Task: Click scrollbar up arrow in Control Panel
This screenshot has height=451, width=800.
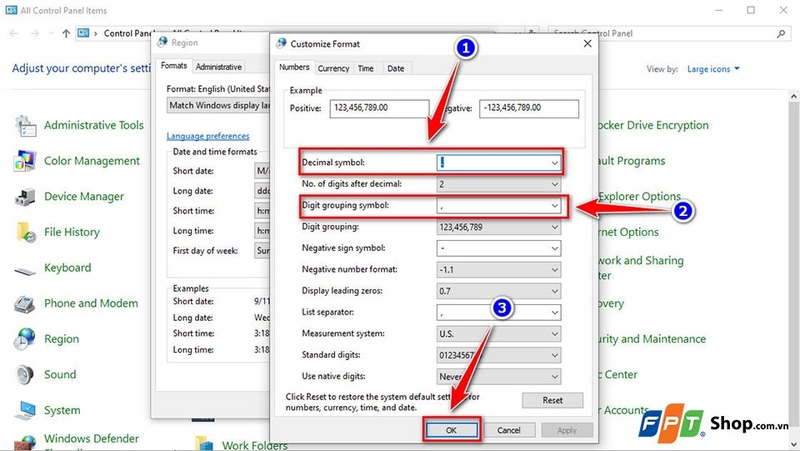Action: [794, 96]
